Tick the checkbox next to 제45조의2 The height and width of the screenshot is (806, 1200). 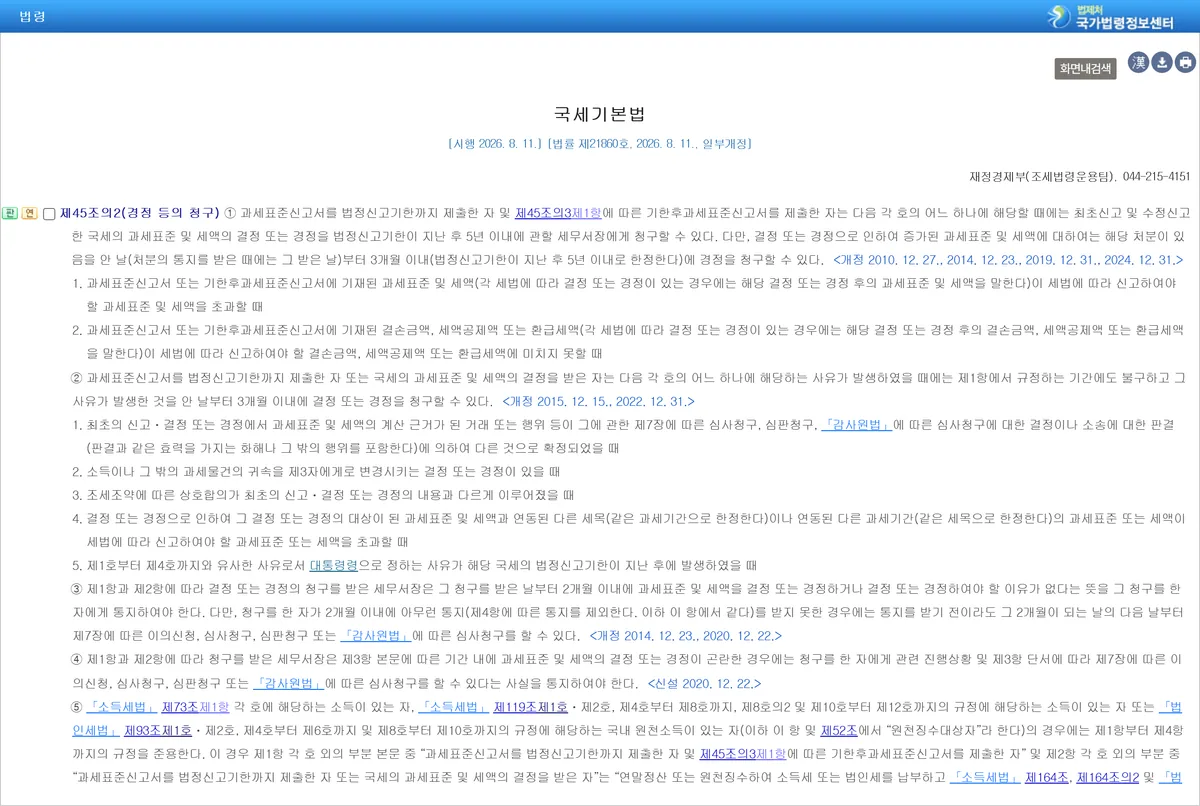point(49,214)
